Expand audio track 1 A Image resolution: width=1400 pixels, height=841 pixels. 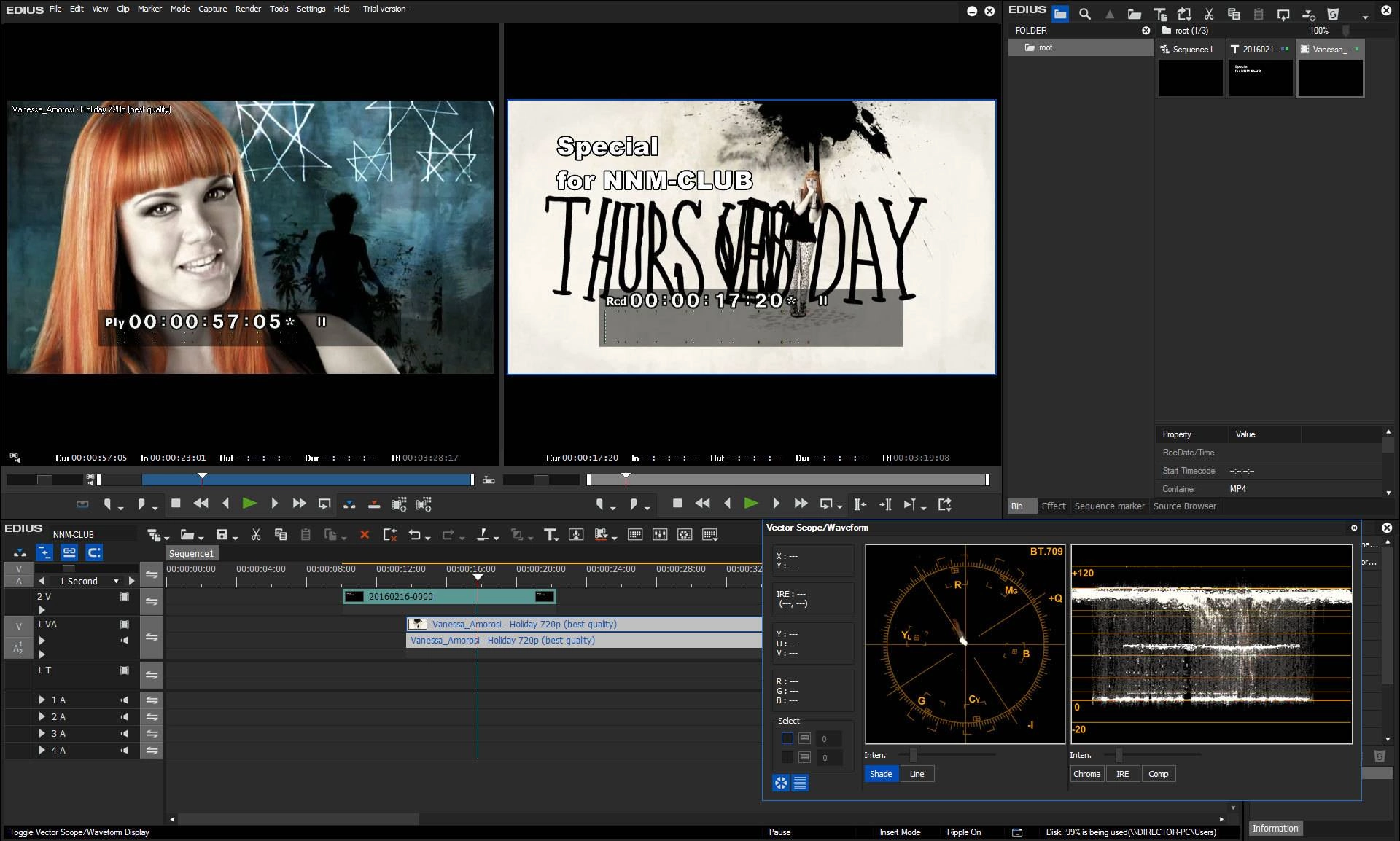[42, 700]
